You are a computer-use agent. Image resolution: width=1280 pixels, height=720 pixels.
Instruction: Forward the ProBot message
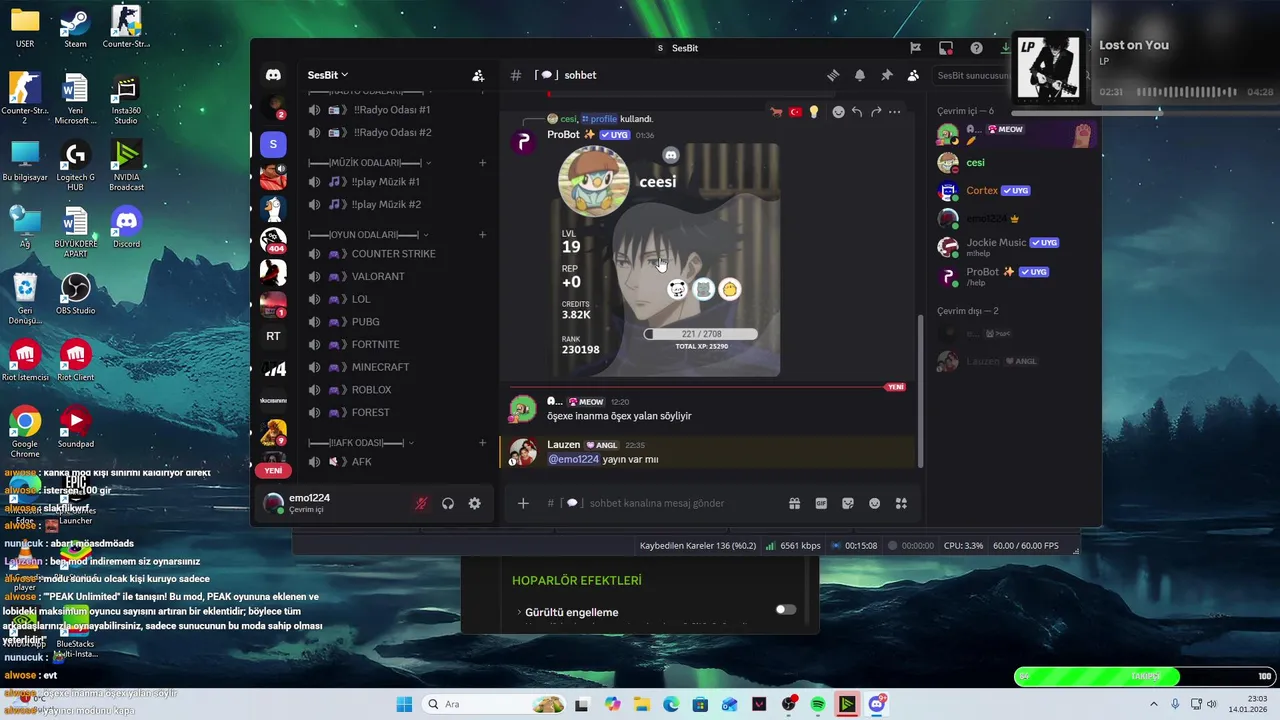[x=876, y=111]
